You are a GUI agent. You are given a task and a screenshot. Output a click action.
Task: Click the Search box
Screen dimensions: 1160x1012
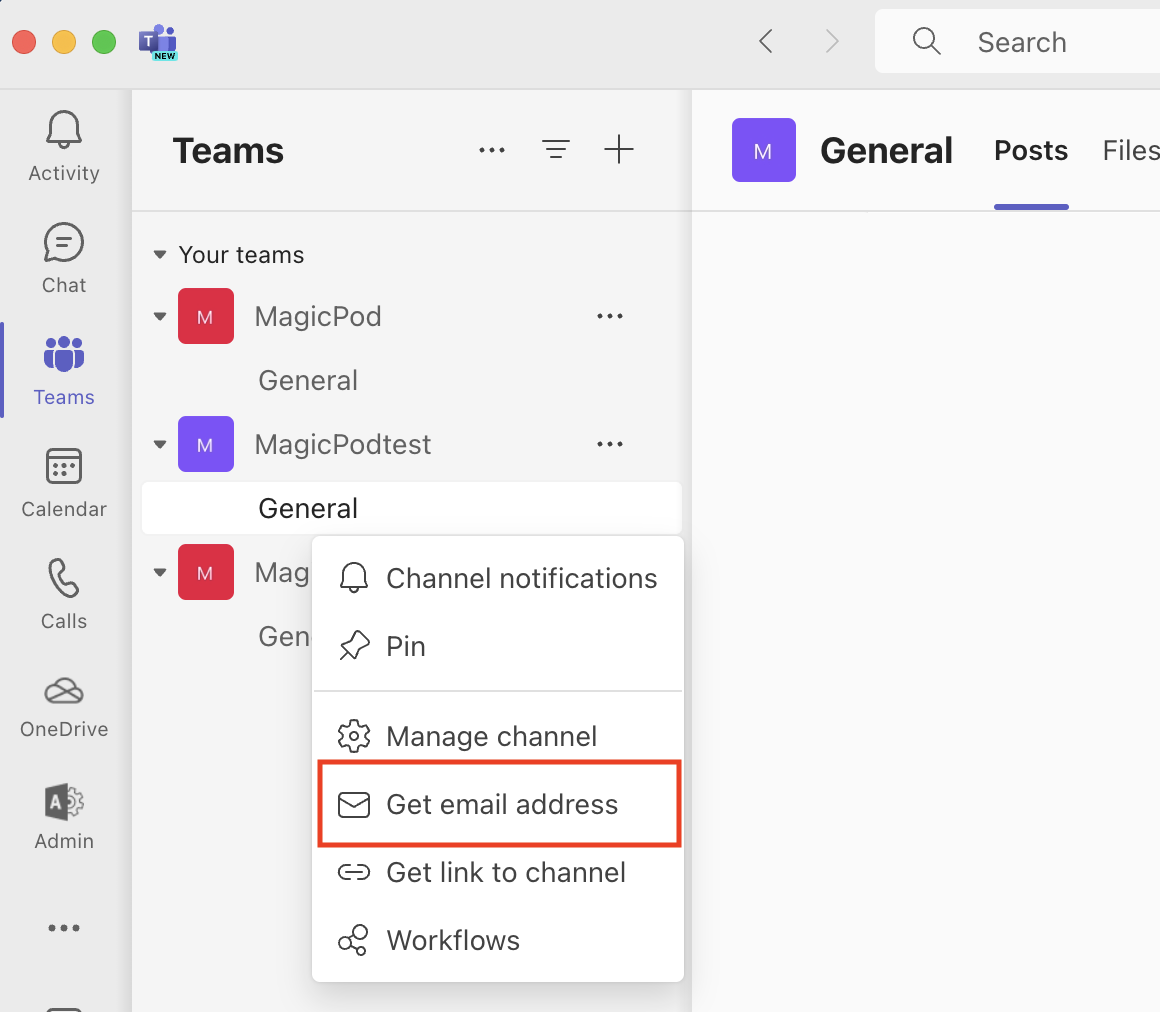[x=1017, y=41]
